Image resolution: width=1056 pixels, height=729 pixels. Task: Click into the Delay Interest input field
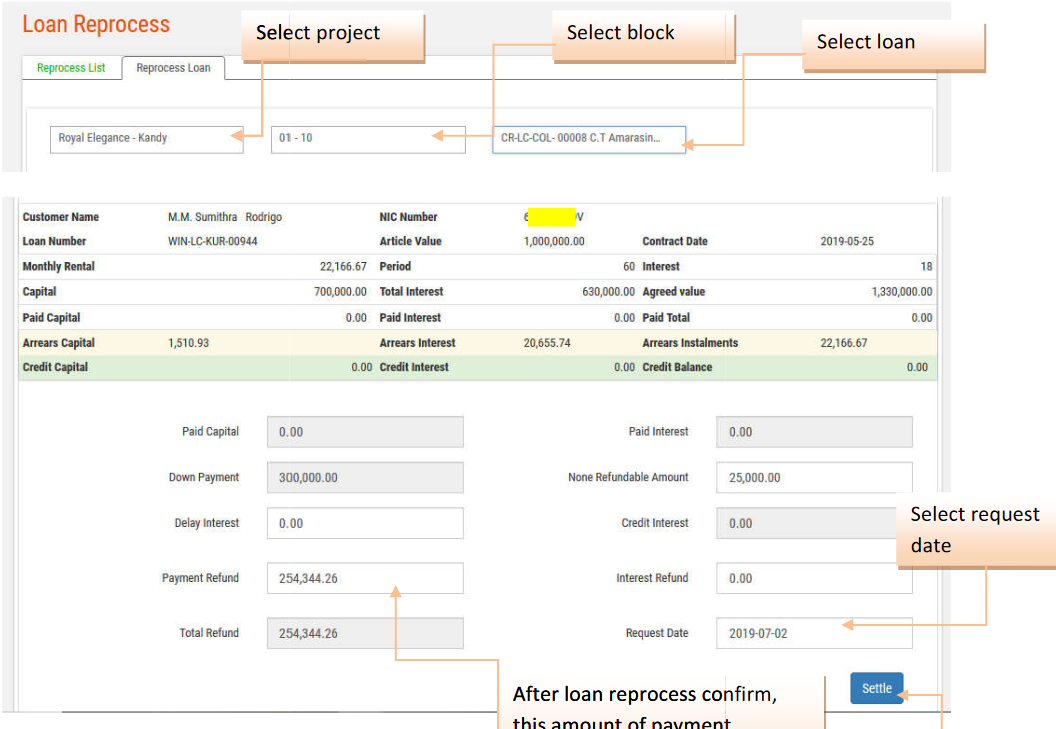pos(365,523)
